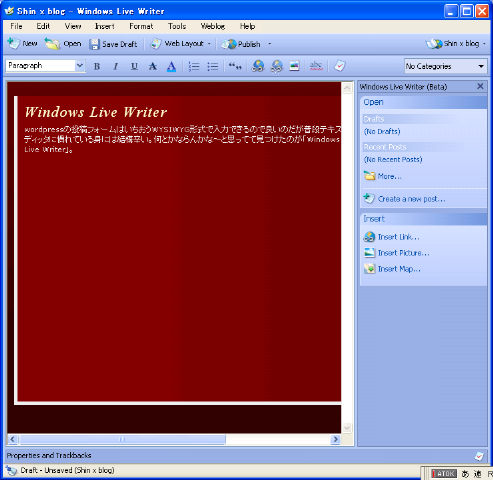Click the checkmark icon after spell check
The height and width of the screenshot is (480, 493).
(339, 66)
